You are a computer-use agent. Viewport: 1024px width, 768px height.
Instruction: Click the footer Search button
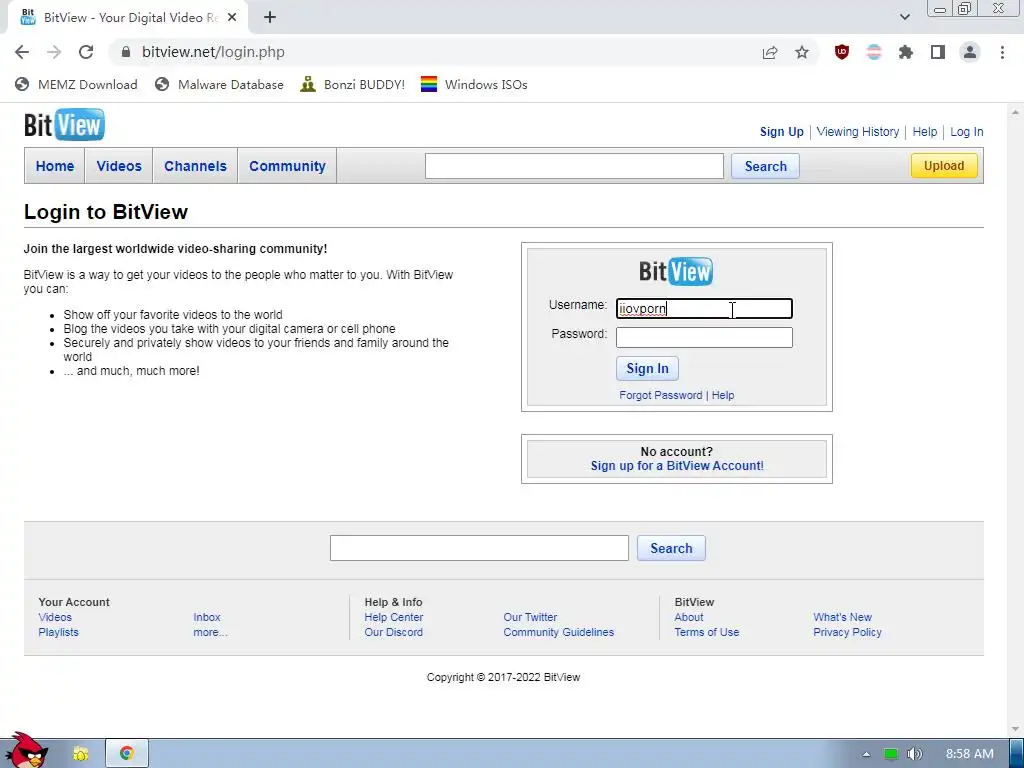pyautogui.click(x=671, y=548)
